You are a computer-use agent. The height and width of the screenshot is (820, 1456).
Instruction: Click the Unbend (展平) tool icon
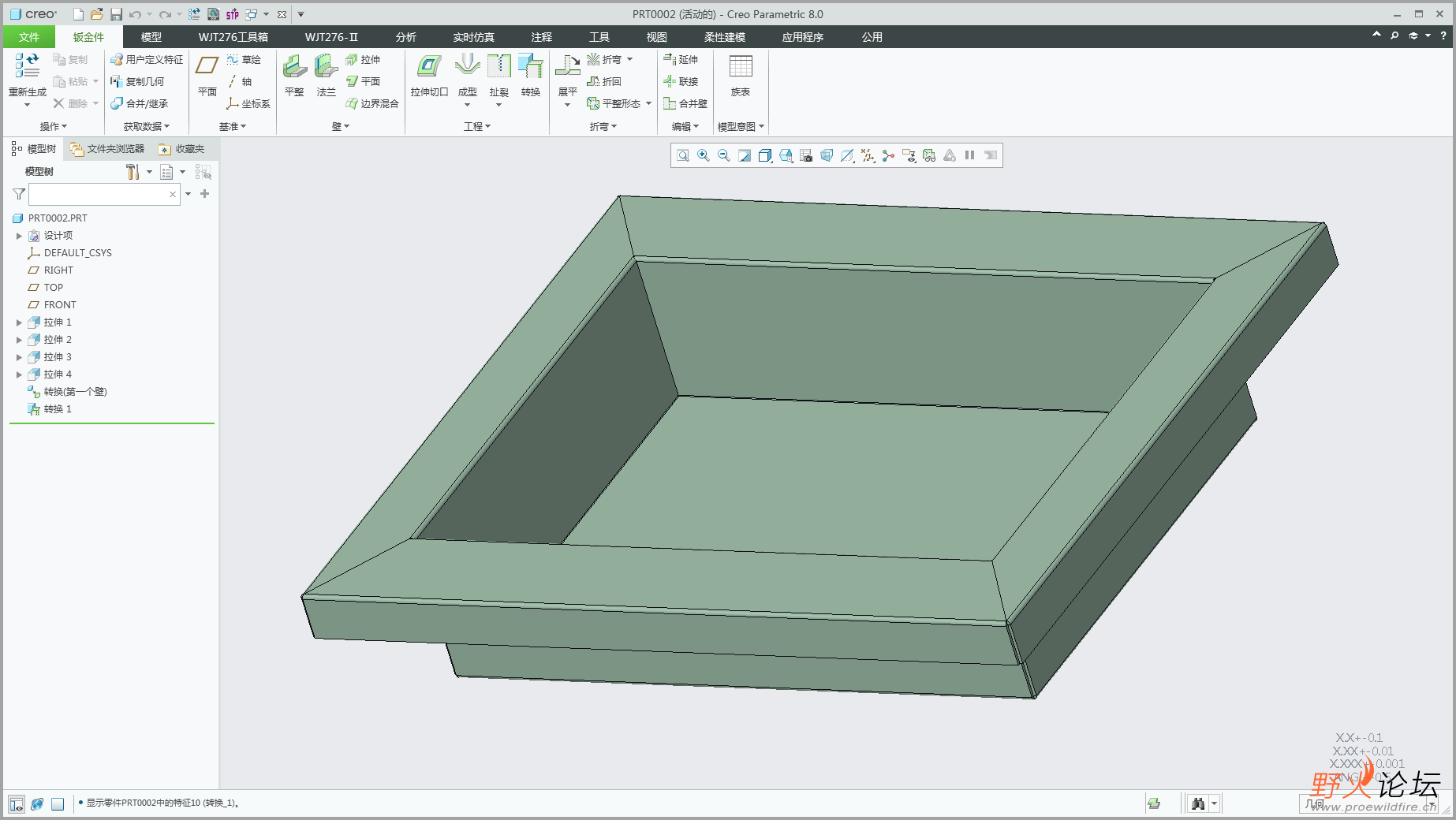(x=567, y=65)
